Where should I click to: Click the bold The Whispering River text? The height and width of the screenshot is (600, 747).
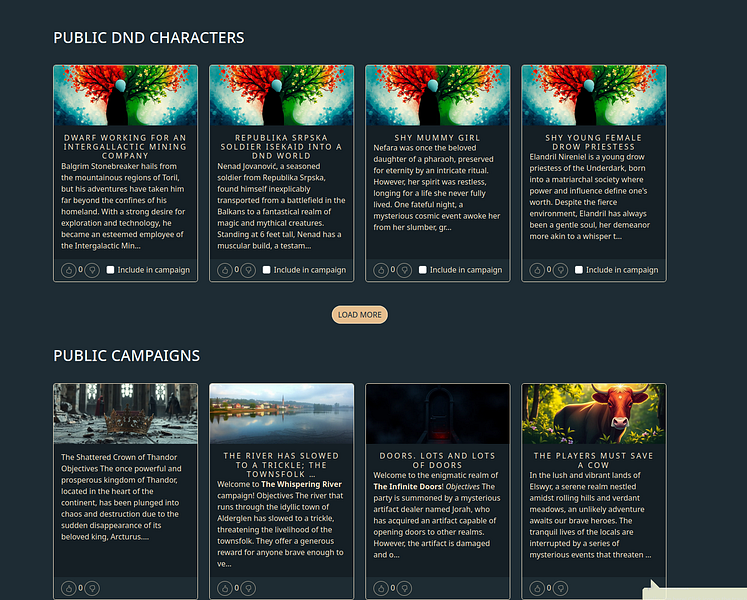point(302,484)
